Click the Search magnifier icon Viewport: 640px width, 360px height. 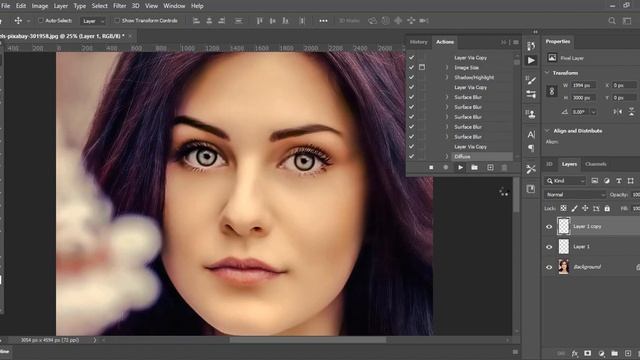coord(612,20)
